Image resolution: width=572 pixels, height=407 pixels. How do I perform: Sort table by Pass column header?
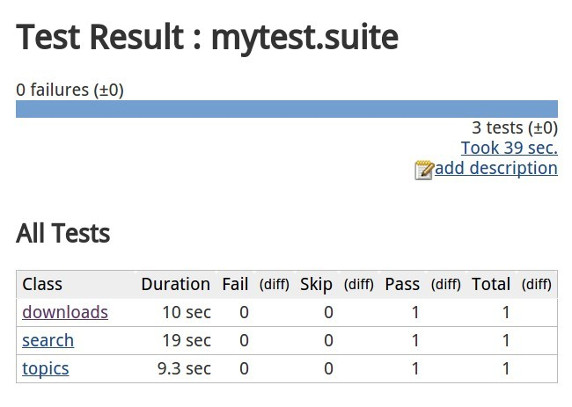pos(402,284)
